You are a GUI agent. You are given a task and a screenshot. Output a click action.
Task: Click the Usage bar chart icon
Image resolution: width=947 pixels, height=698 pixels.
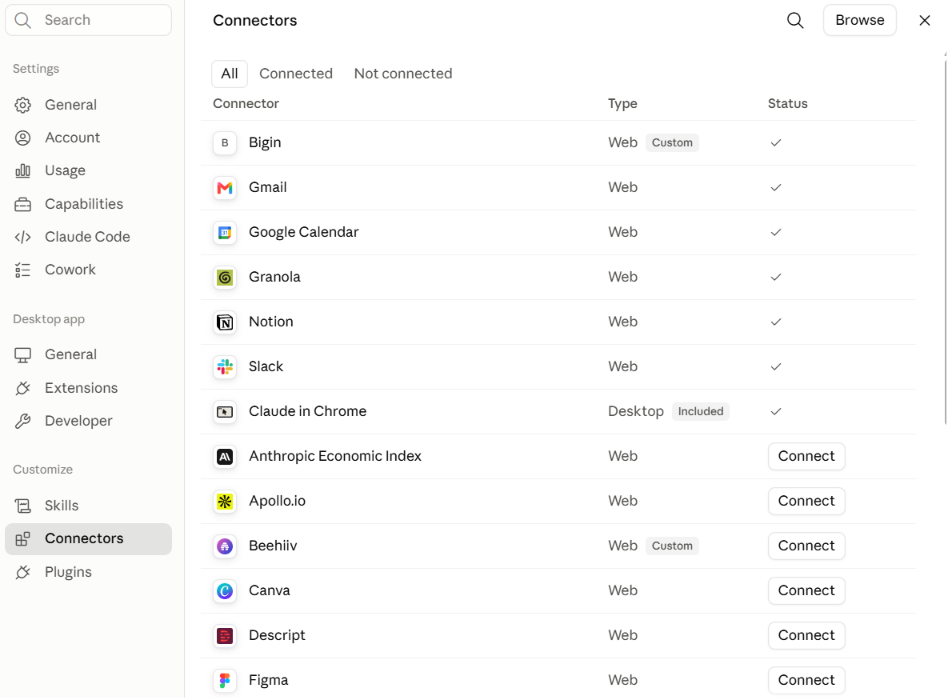pos(22,171)
